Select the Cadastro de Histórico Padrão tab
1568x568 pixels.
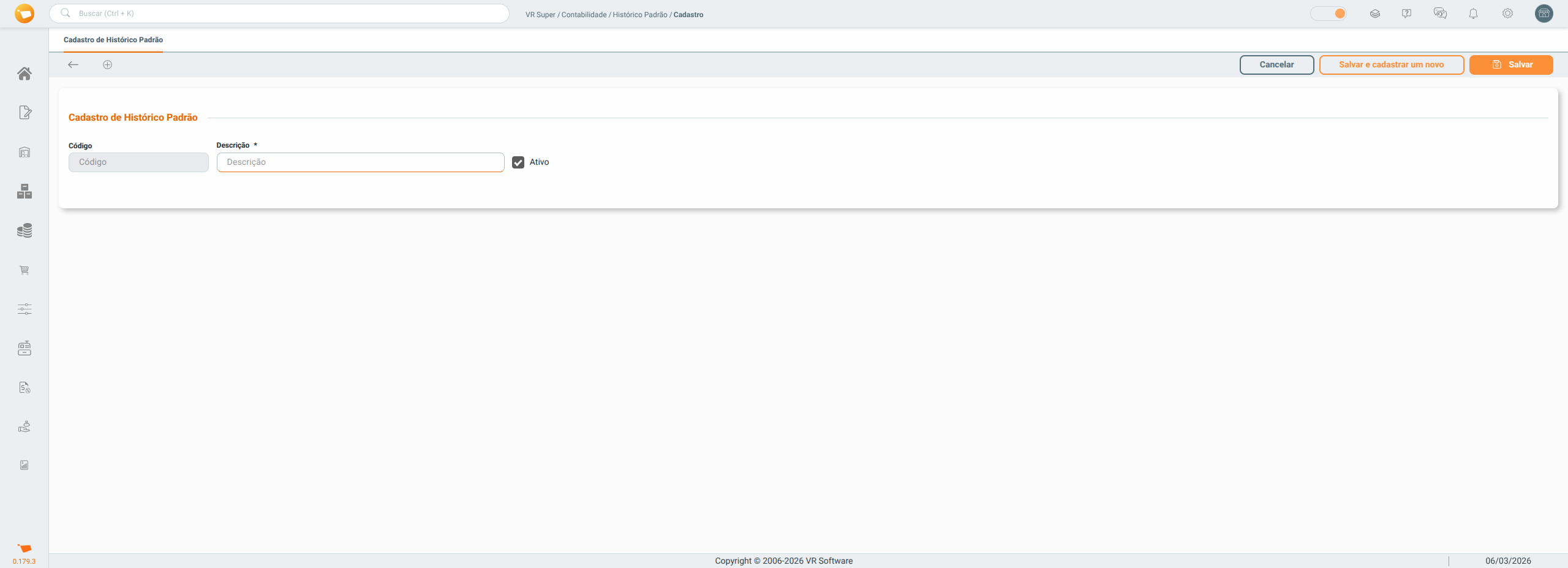click(x=113, y=40)
